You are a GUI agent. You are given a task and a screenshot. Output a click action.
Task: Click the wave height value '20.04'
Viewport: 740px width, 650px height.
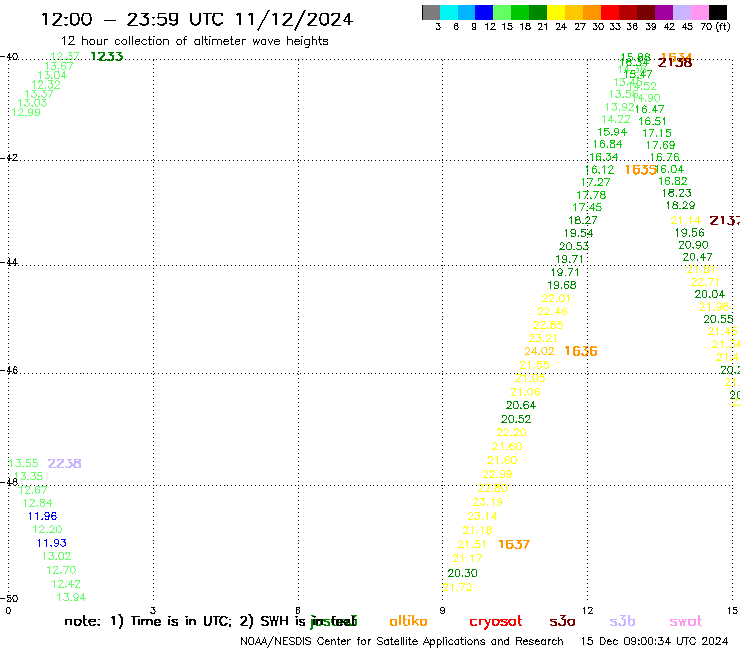click(x=710, y=295)
